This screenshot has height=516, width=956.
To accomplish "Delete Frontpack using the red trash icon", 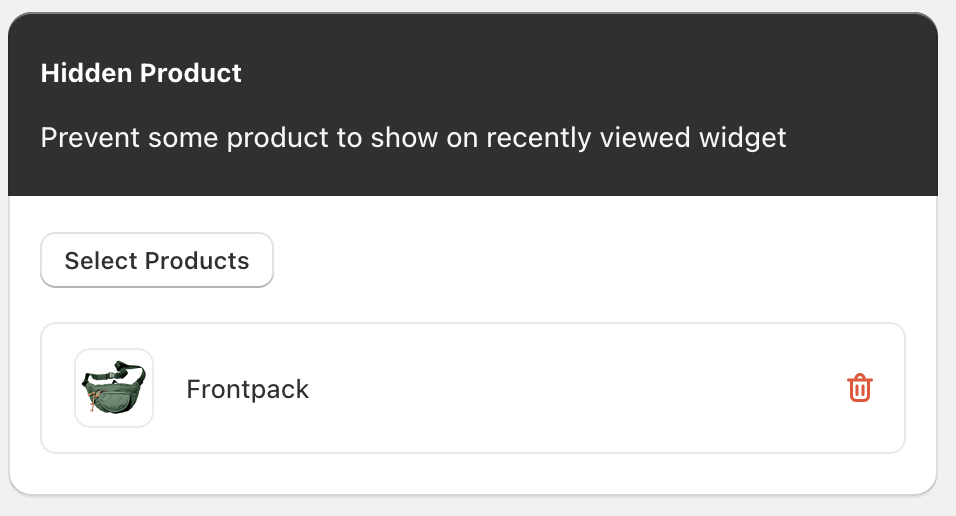I will click(860, 388).
